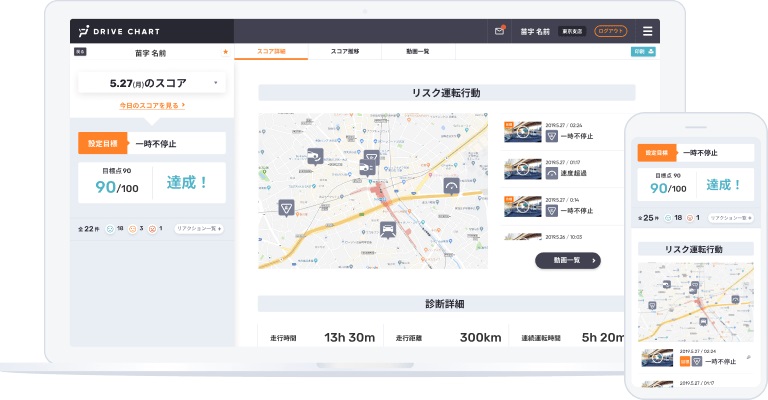This screenshot has height=400, width=768.
Task: Click the 設定目標 orange label on phone
Action: (657, 153)
